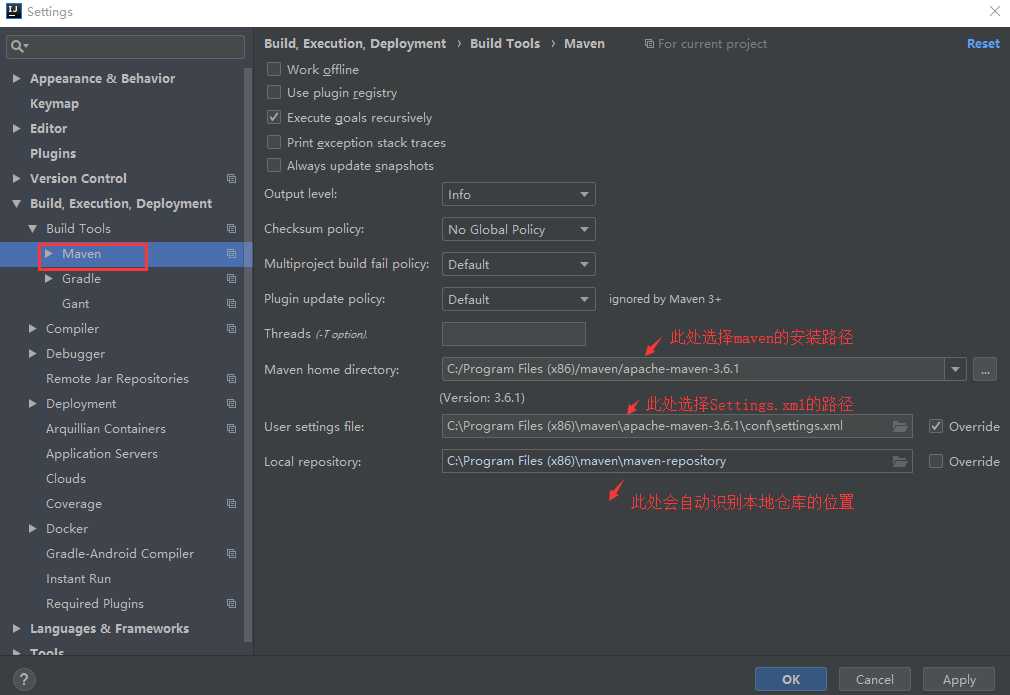Click the project-level icon beside Required Plugins
This screenshot has width=1010, height=695.
(x=231, y=604)
